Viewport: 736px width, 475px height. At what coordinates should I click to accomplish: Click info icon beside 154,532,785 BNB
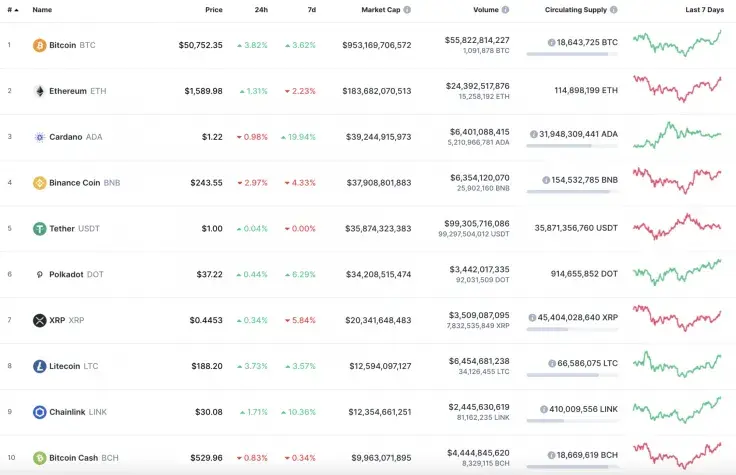click(546, 180)
